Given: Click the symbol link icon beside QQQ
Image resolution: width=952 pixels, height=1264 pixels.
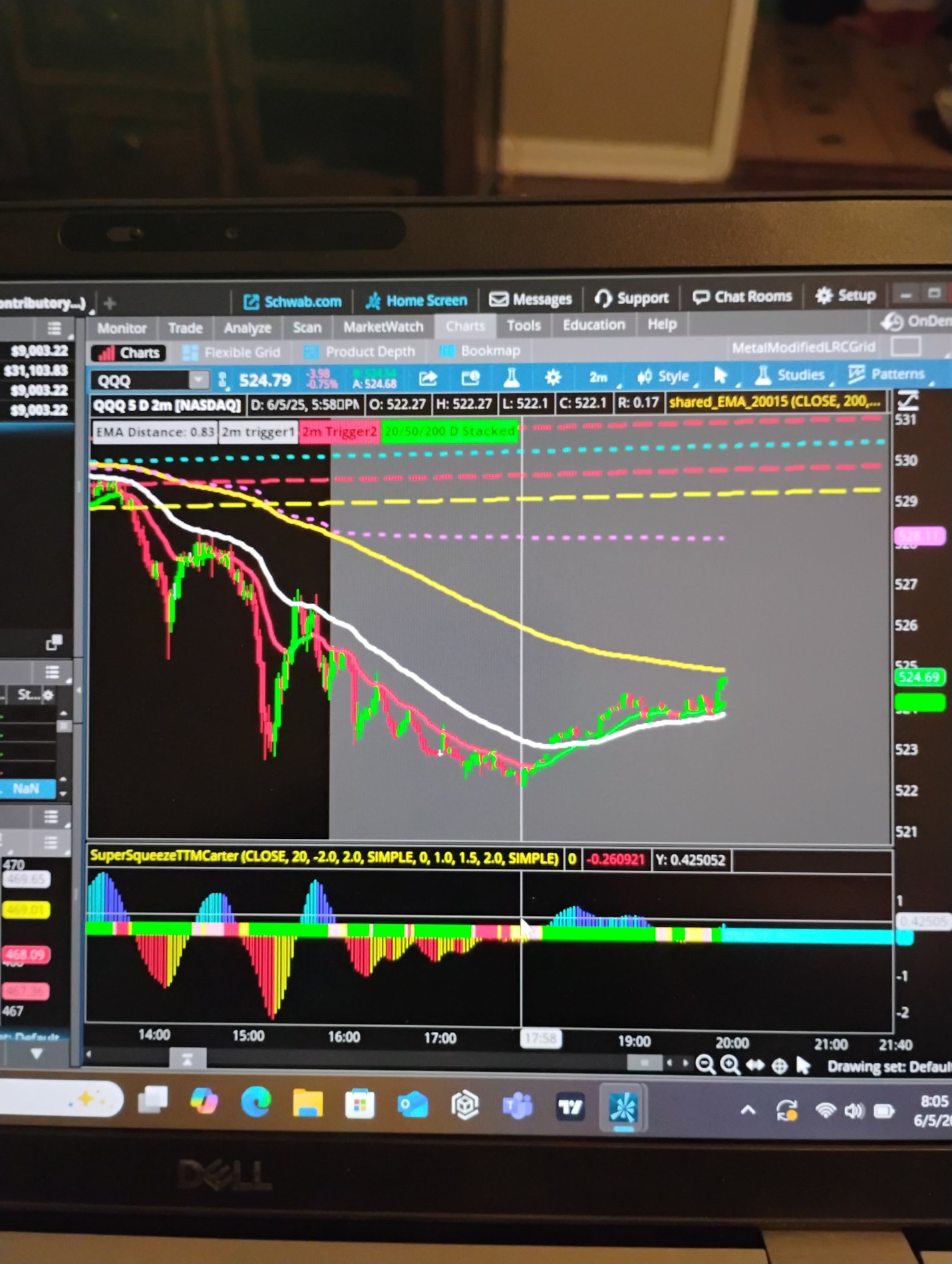Looking at the screenshot, I should pos(223,380).
